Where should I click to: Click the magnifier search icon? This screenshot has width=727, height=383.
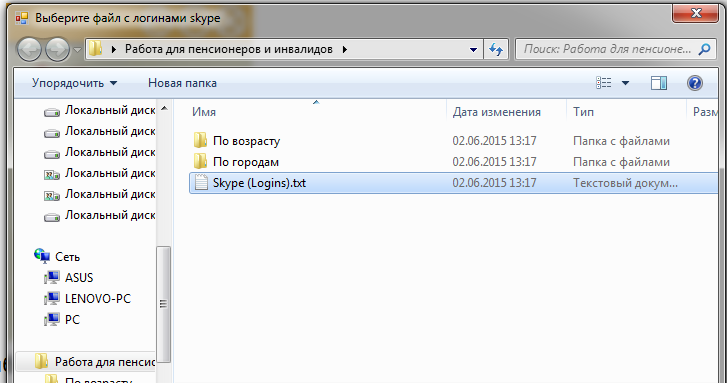click(x=704, y=49)
